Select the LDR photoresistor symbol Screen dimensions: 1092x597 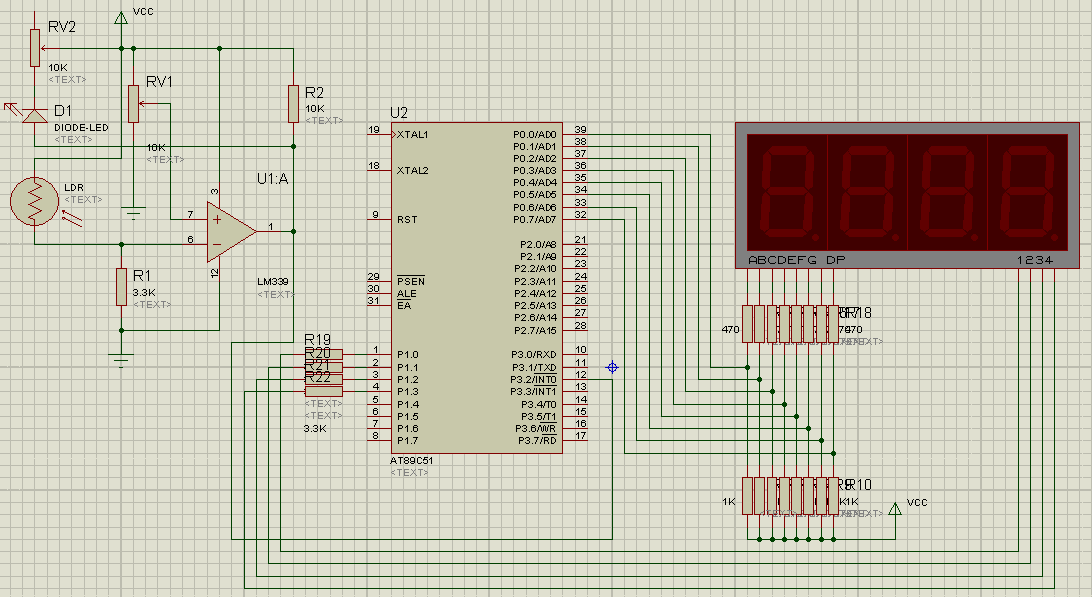coord(35,202)
